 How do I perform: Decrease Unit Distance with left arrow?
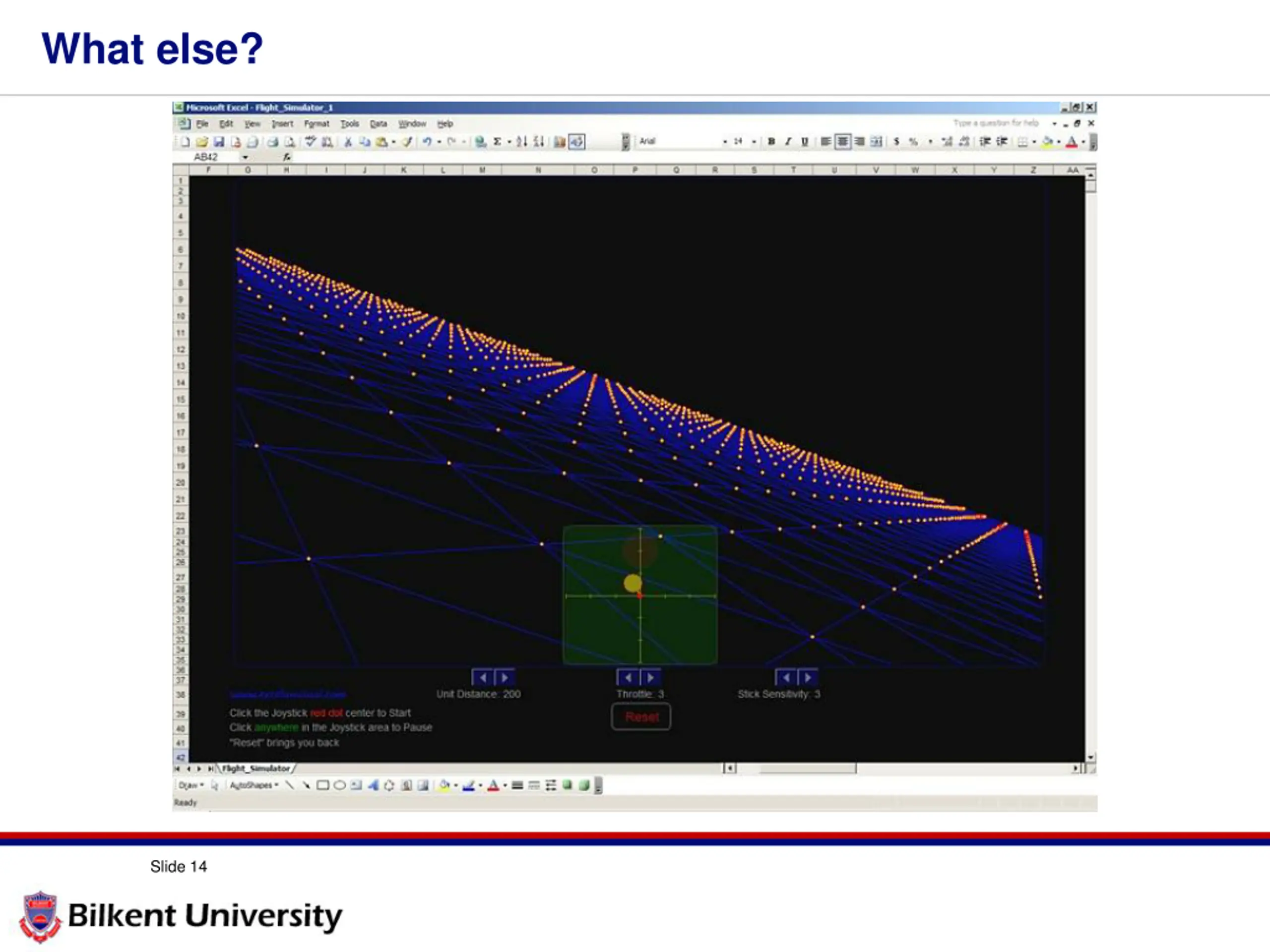coord(482,678)
